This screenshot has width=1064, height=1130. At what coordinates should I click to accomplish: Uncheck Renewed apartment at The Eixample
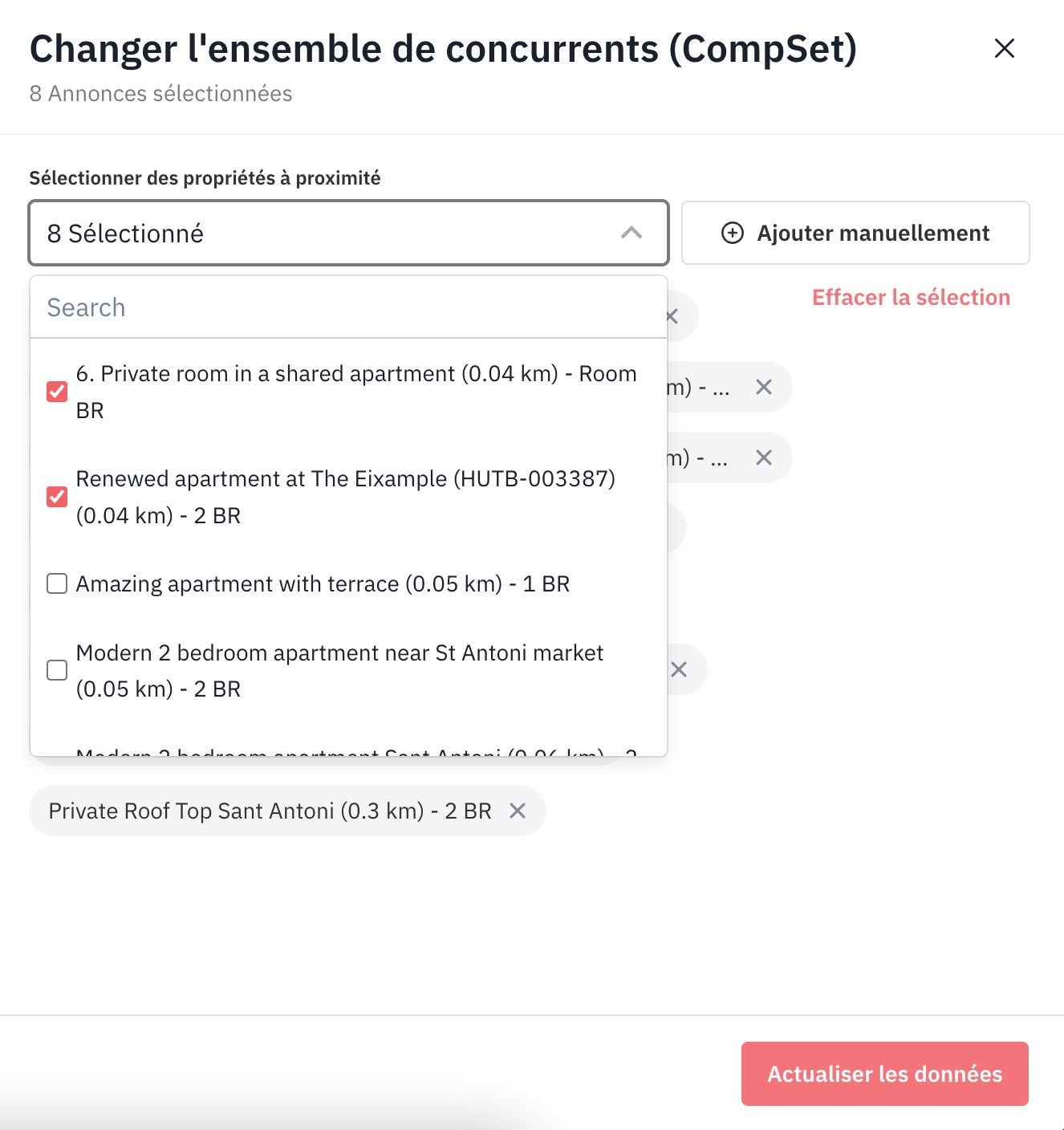(57, 497)
